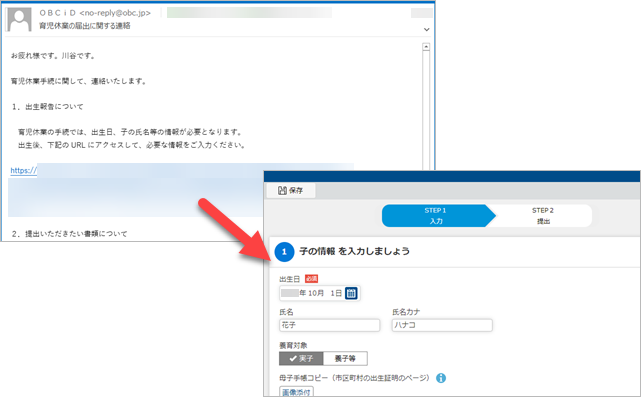The width and height of the screenshot is (643, 399).
Task: Open the 出生日 calendar picker icon
Action: pyautogui.click(x=351, y=293)
